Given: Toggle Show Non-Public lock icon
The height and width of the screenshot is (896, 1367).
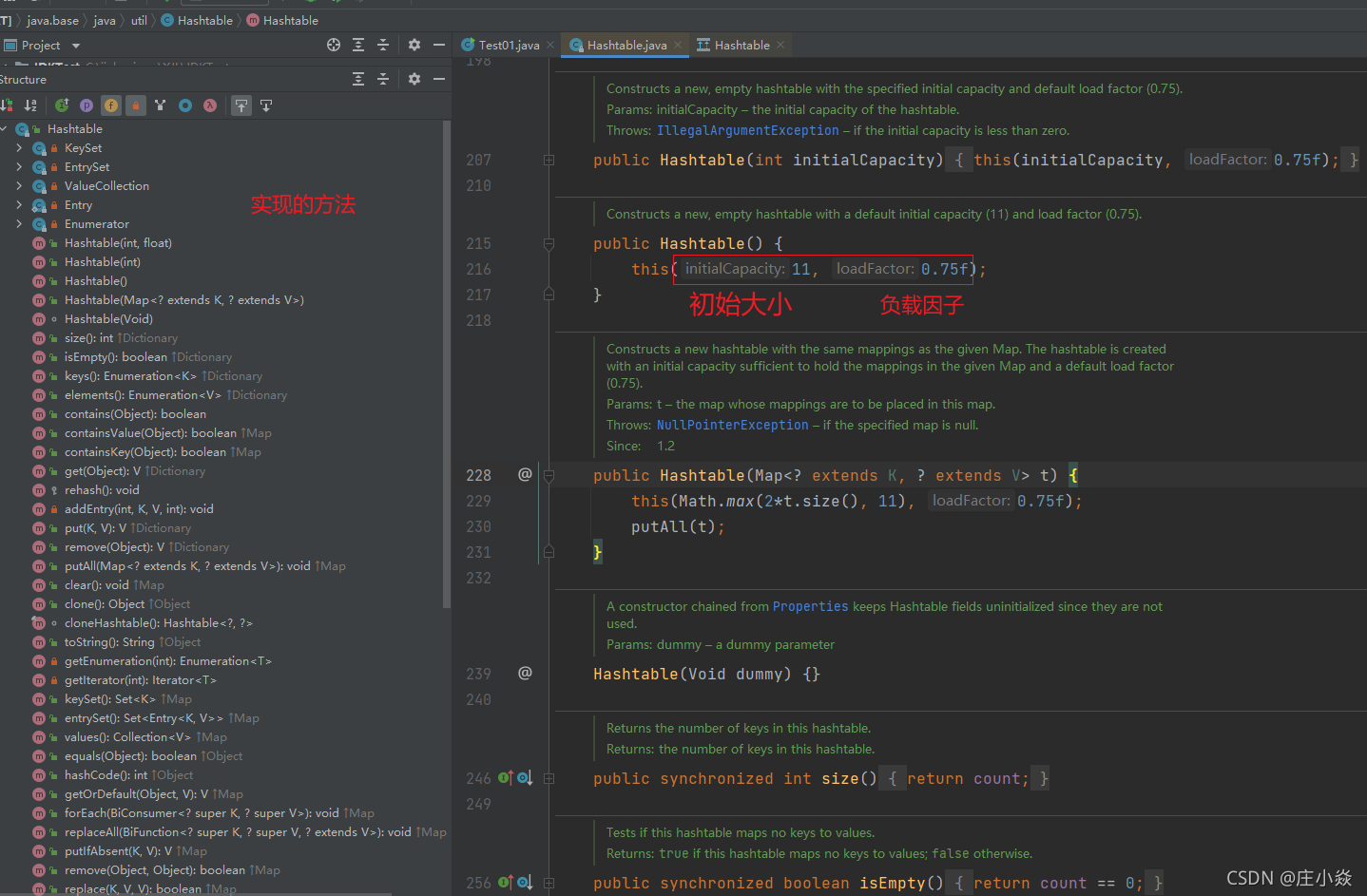Looking at the screenshot, I should [x=136, y=105].
